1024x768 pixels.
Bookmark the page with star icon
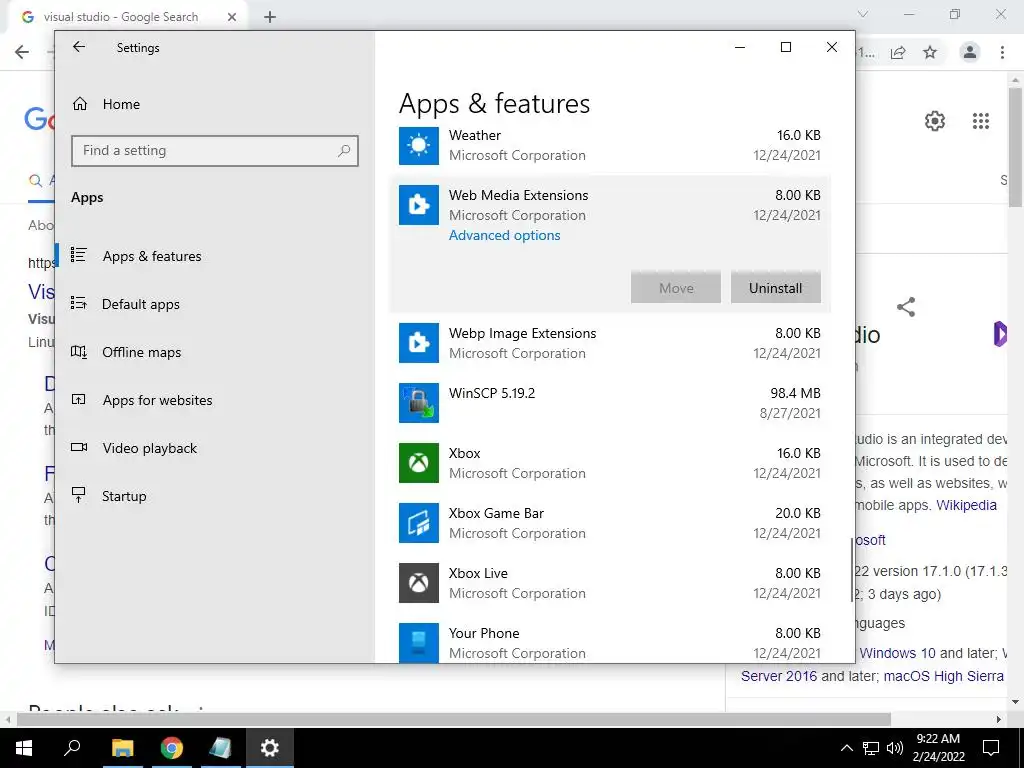[930, 52]
